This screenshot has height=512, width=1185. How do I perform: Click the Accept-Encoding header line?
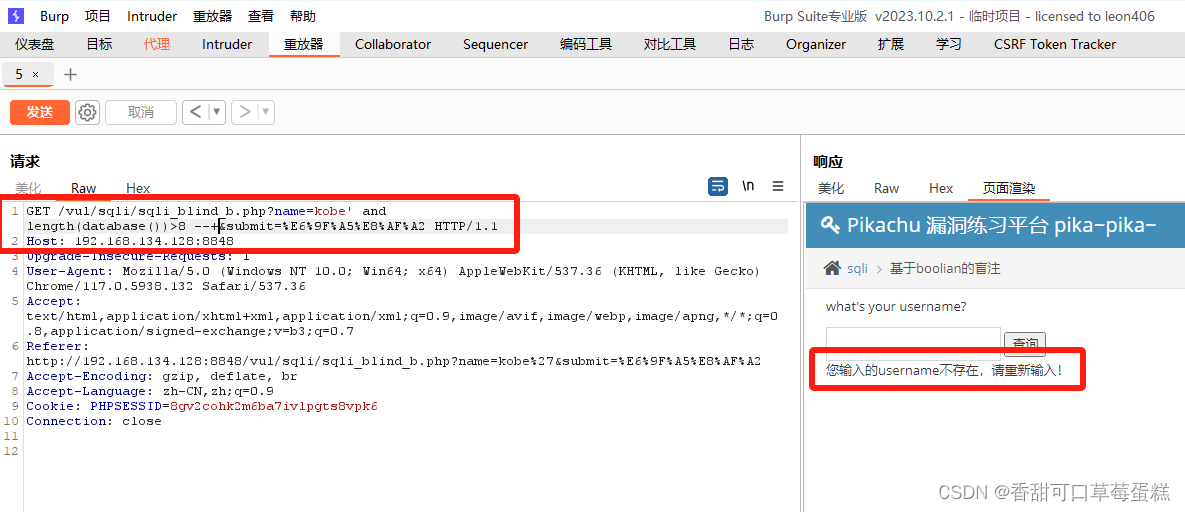coord(162,376)
